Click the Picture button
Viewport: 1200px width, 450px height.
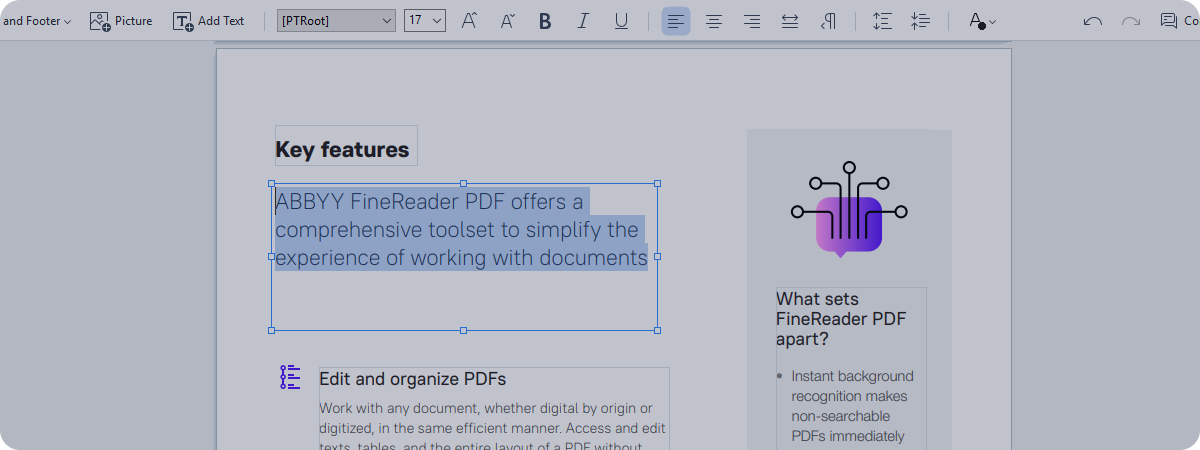(x=121, y=21)
